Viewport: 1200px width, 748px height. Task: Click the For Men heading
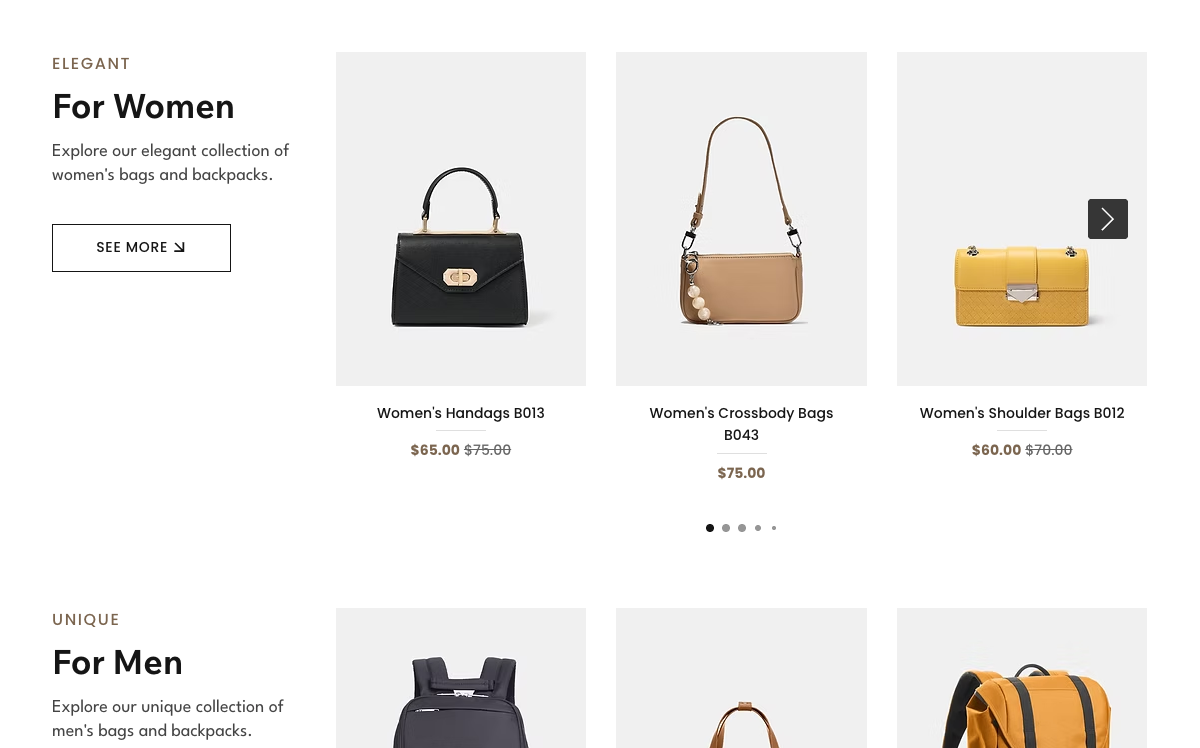tap(117, 662)
